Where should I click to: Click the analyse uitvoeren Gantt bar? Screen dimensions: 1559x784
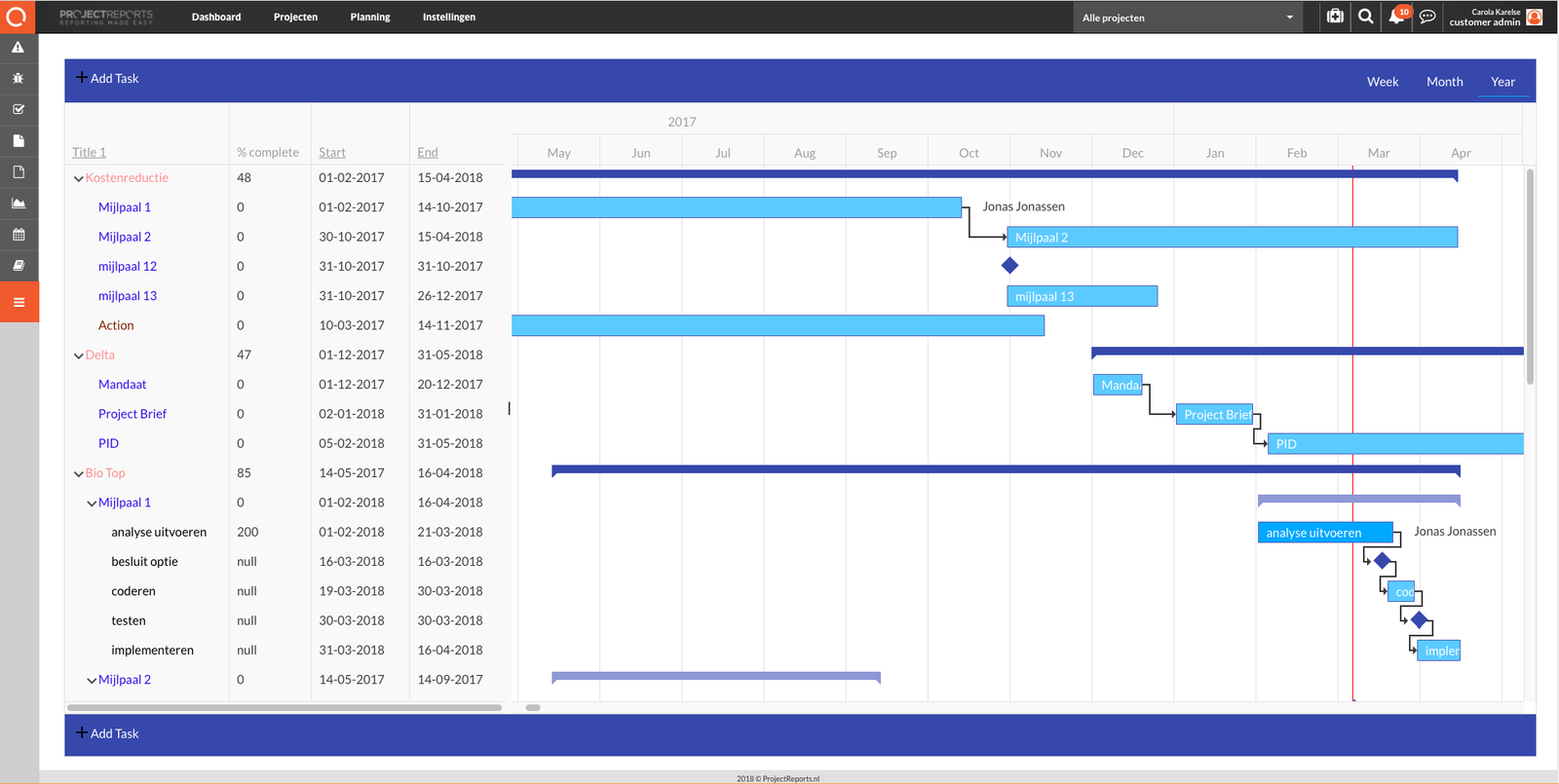pyautogui.click(x=1325, y=533)
